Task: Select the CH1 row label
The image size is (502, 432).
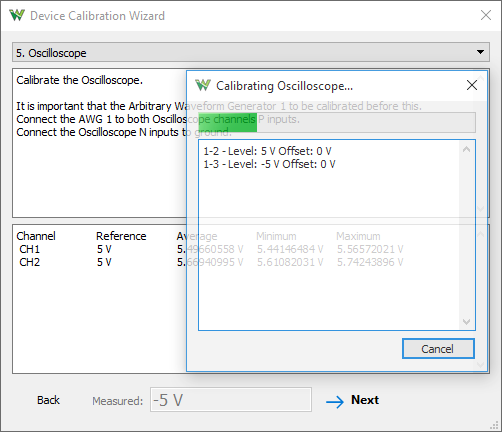Action: pyautogui.click(x=29, y=249)
